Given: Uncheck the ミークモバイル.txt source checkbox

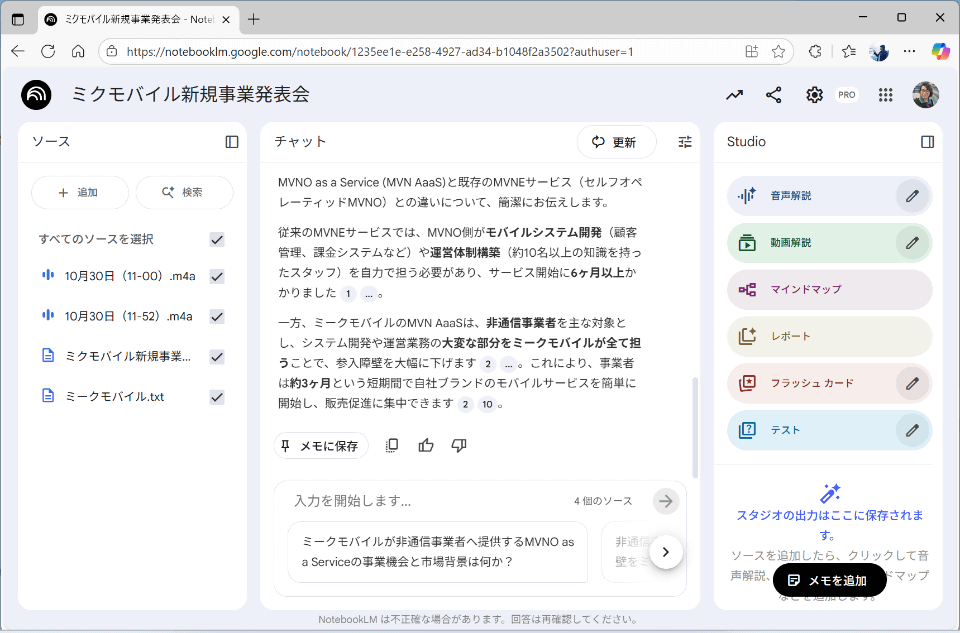Looking at the screenshot, I should [217, 397].
